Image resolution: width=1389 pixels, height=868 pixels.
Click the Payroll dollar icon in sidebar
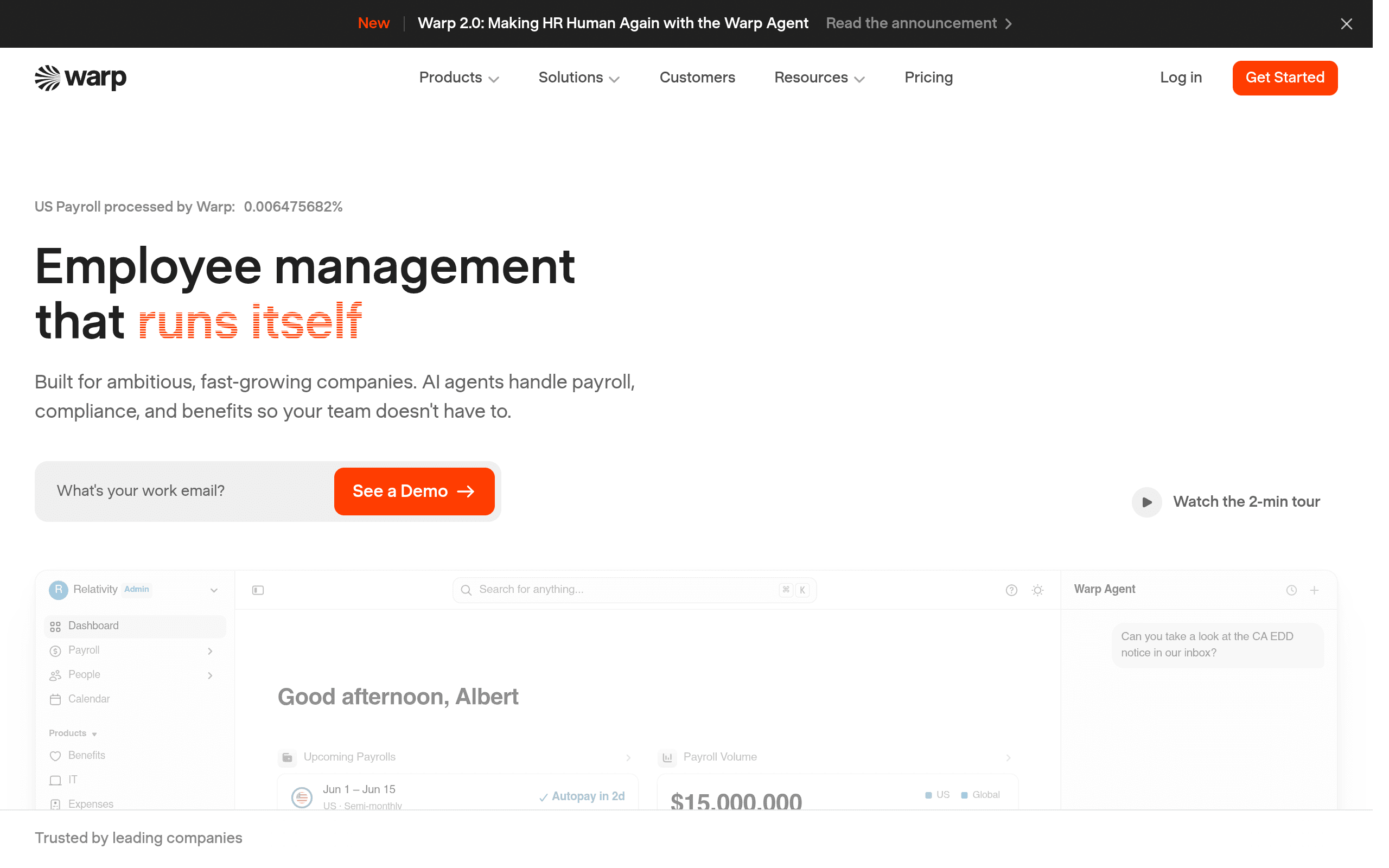[55, 651]
